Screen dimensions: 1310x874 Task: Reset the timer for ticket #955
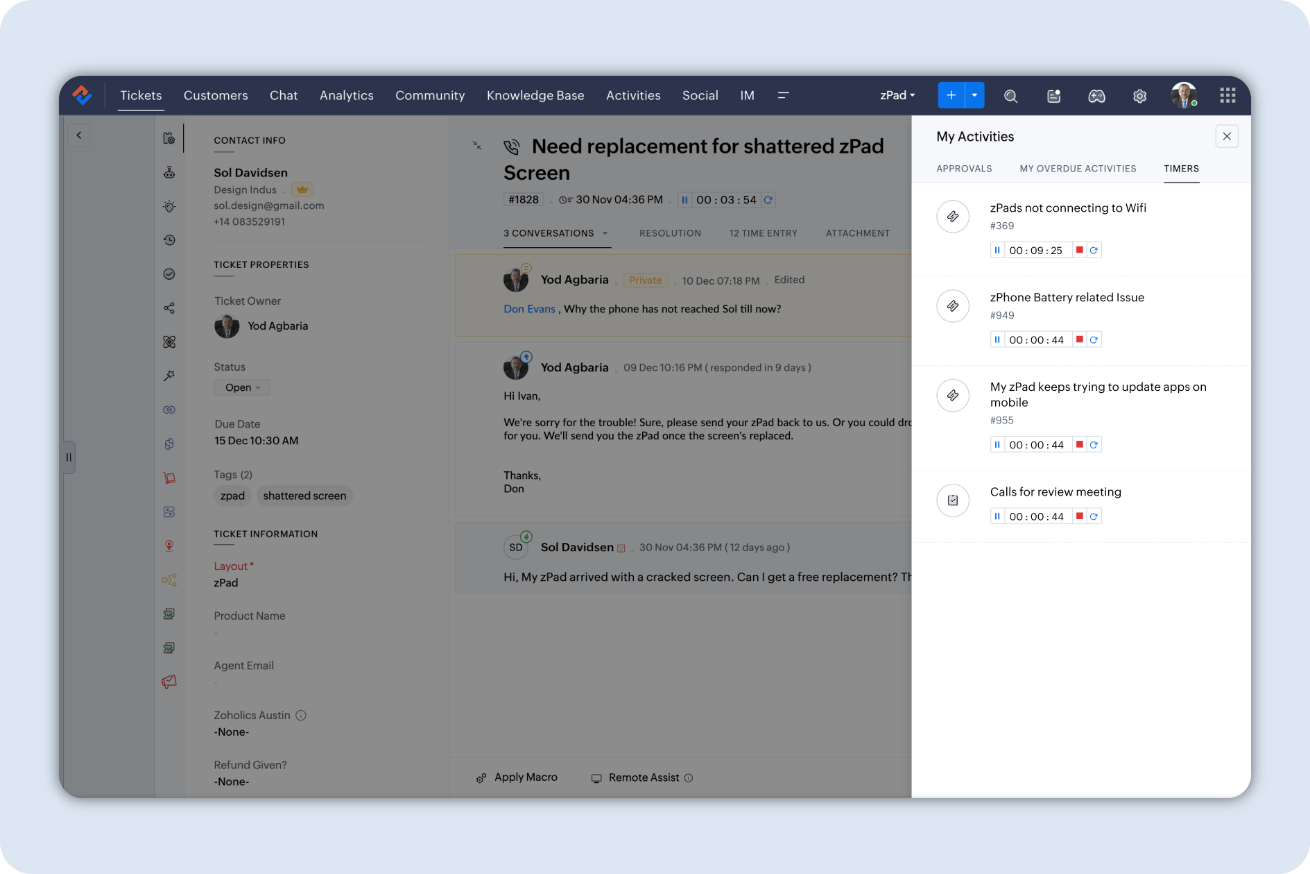tap(1094, 445)
